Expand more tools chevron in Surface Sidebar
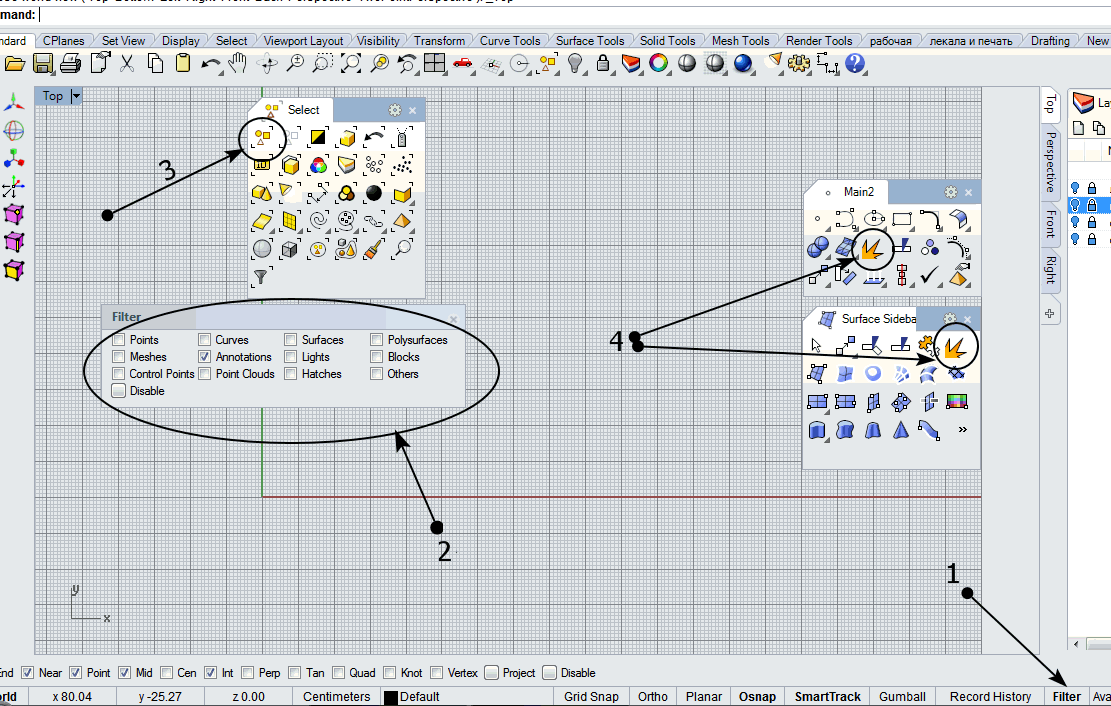 click(962, 430)
